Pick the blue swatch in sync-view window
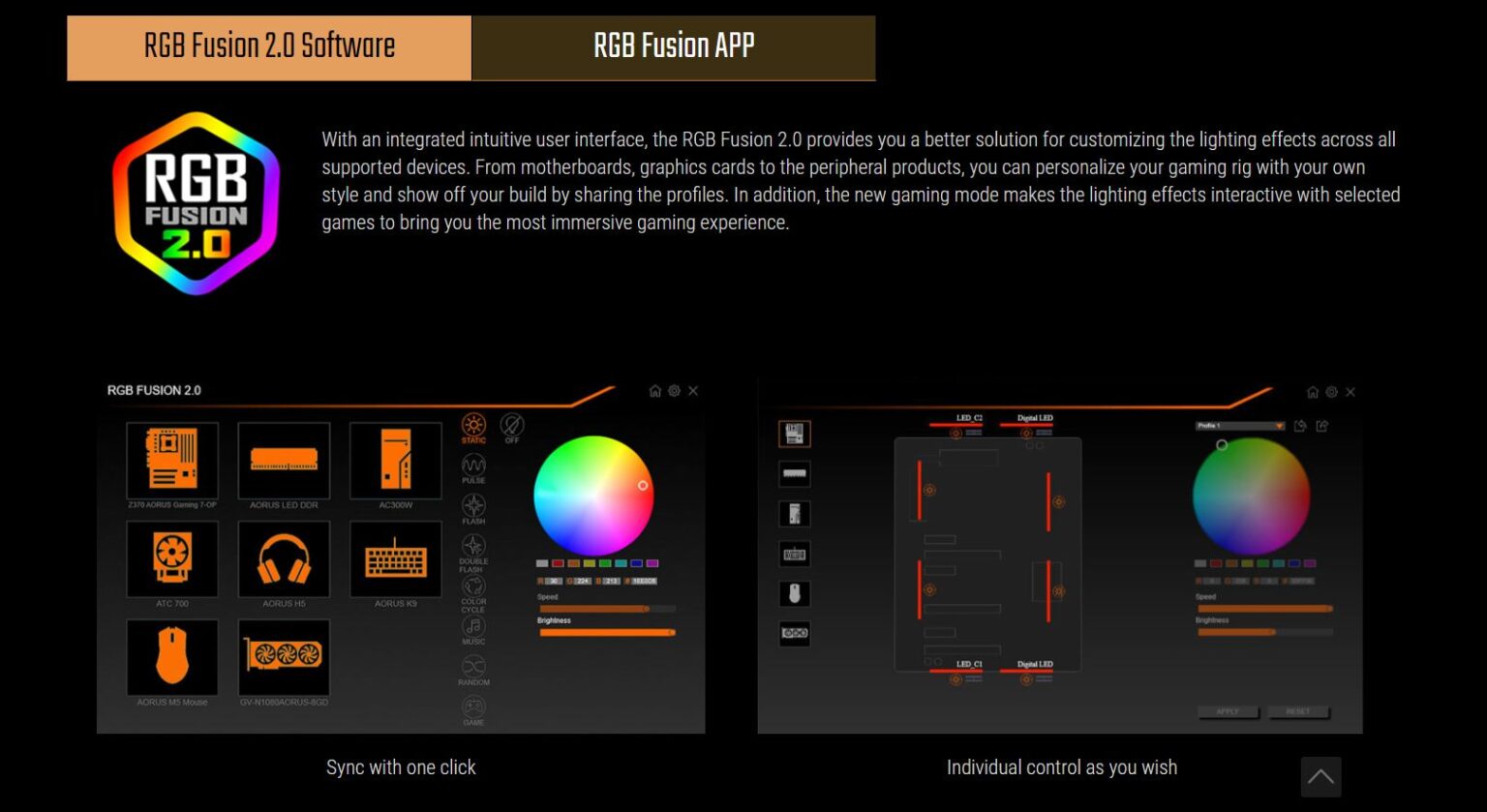1487x812 pixels. pos(636,563)
